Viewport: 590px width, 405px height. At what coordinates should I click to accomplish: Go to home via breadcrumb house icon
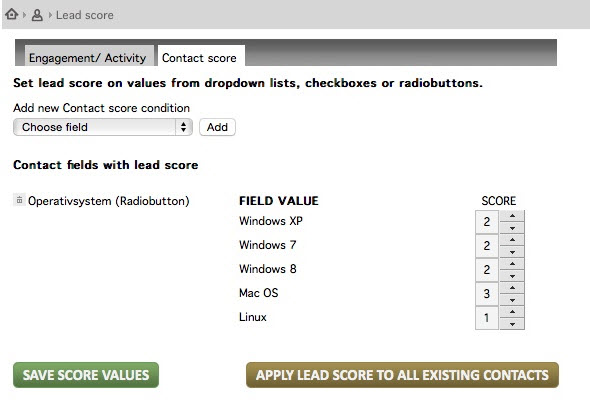[x=12, y=15]
